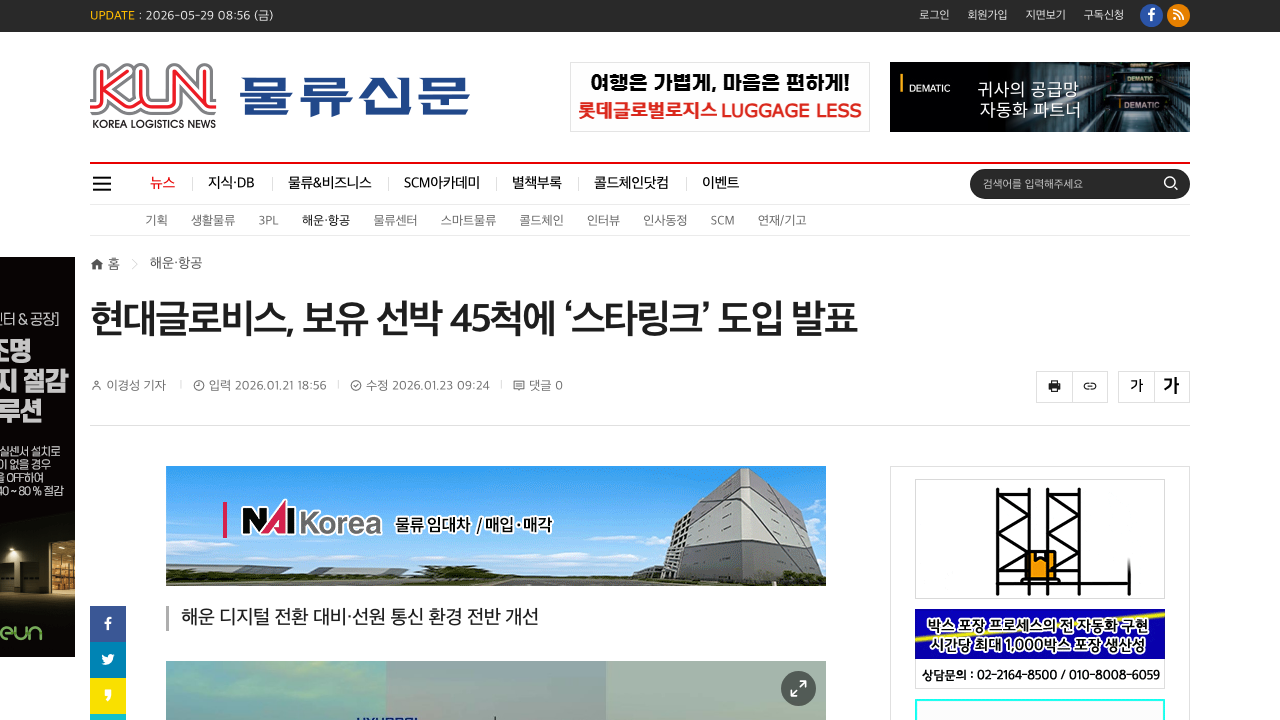Viewport: 1280px width, 720px height.
Task: Share via yellow KakaoStory side button
Action: (108, 696)
